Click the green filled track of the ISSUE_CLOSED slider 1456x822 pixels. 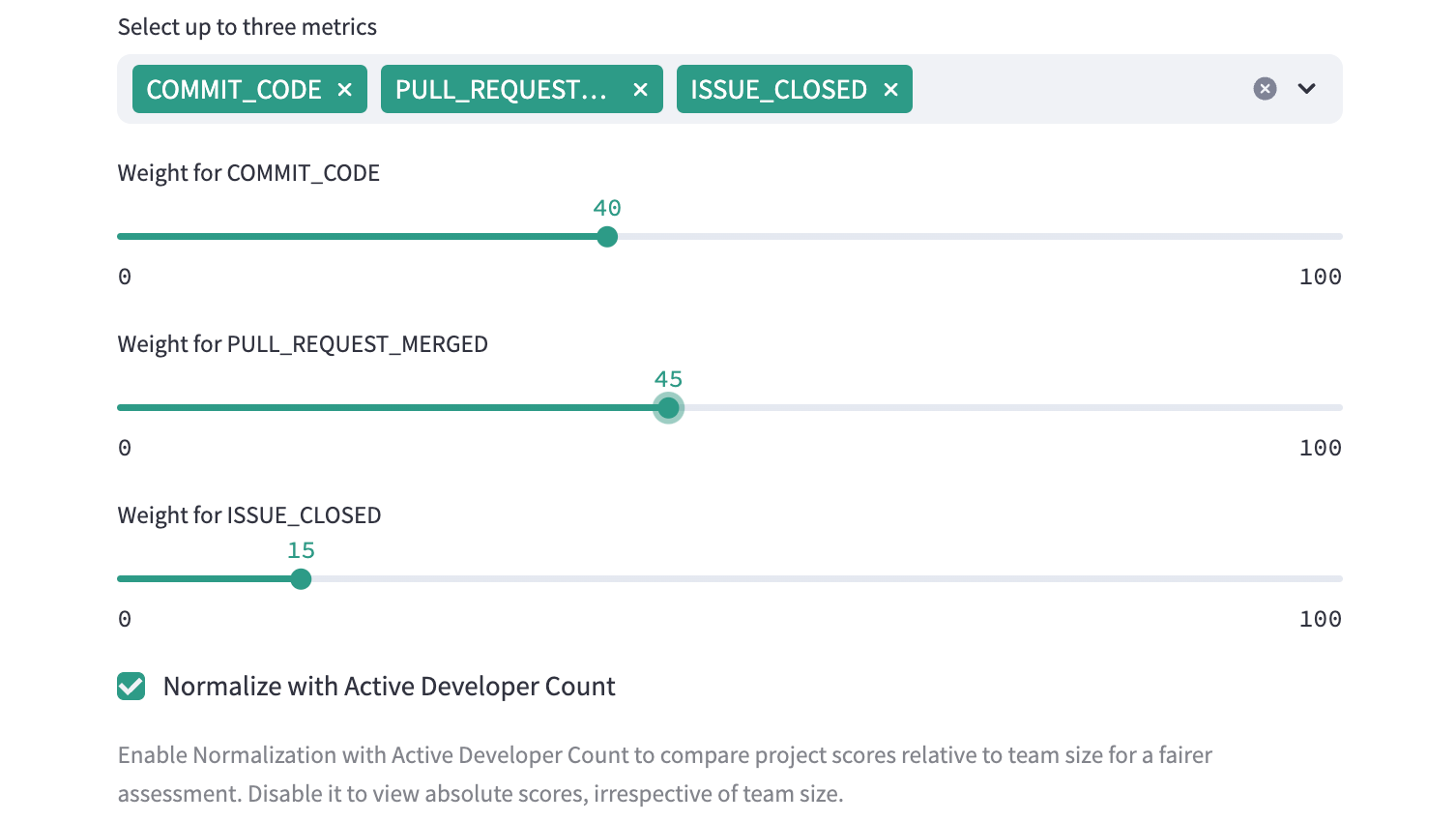point(203,579)
